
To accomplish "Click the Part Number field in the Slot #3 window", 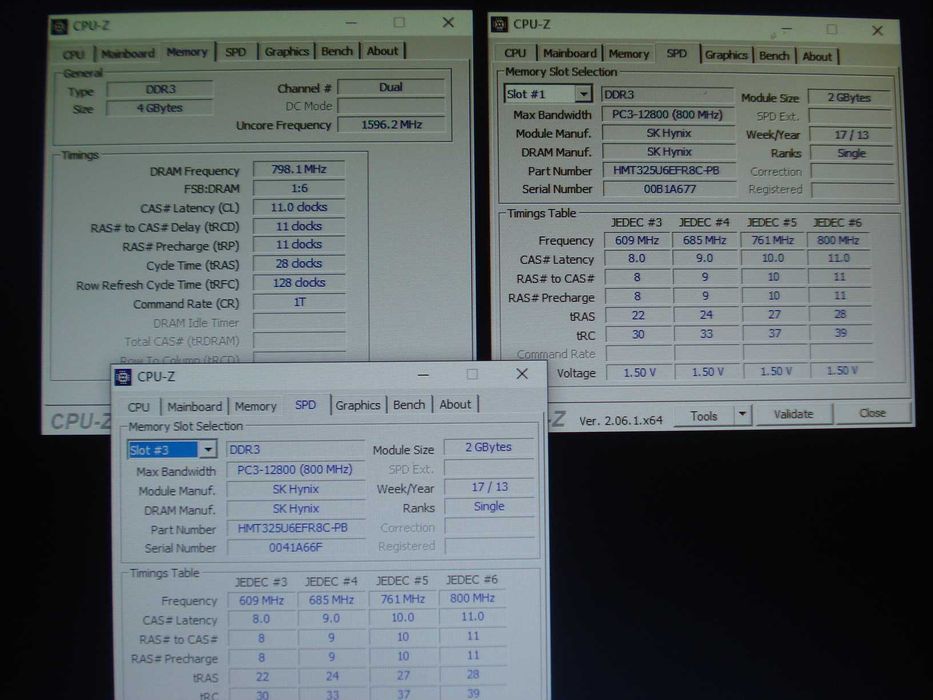I will (x=295, y=528).
